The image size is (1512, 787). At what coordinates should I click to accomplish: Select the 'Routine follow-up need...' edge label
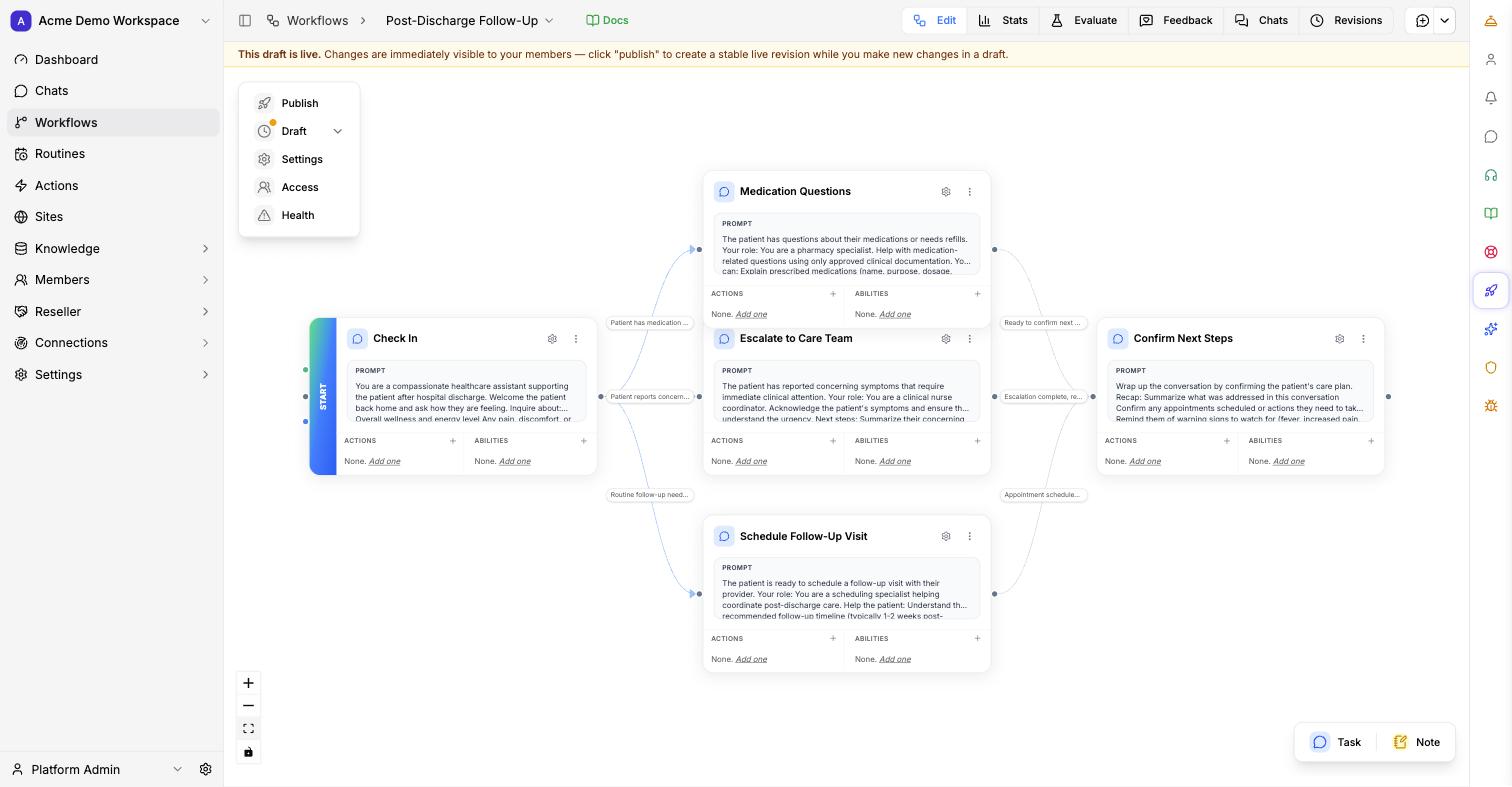(650, 495)
